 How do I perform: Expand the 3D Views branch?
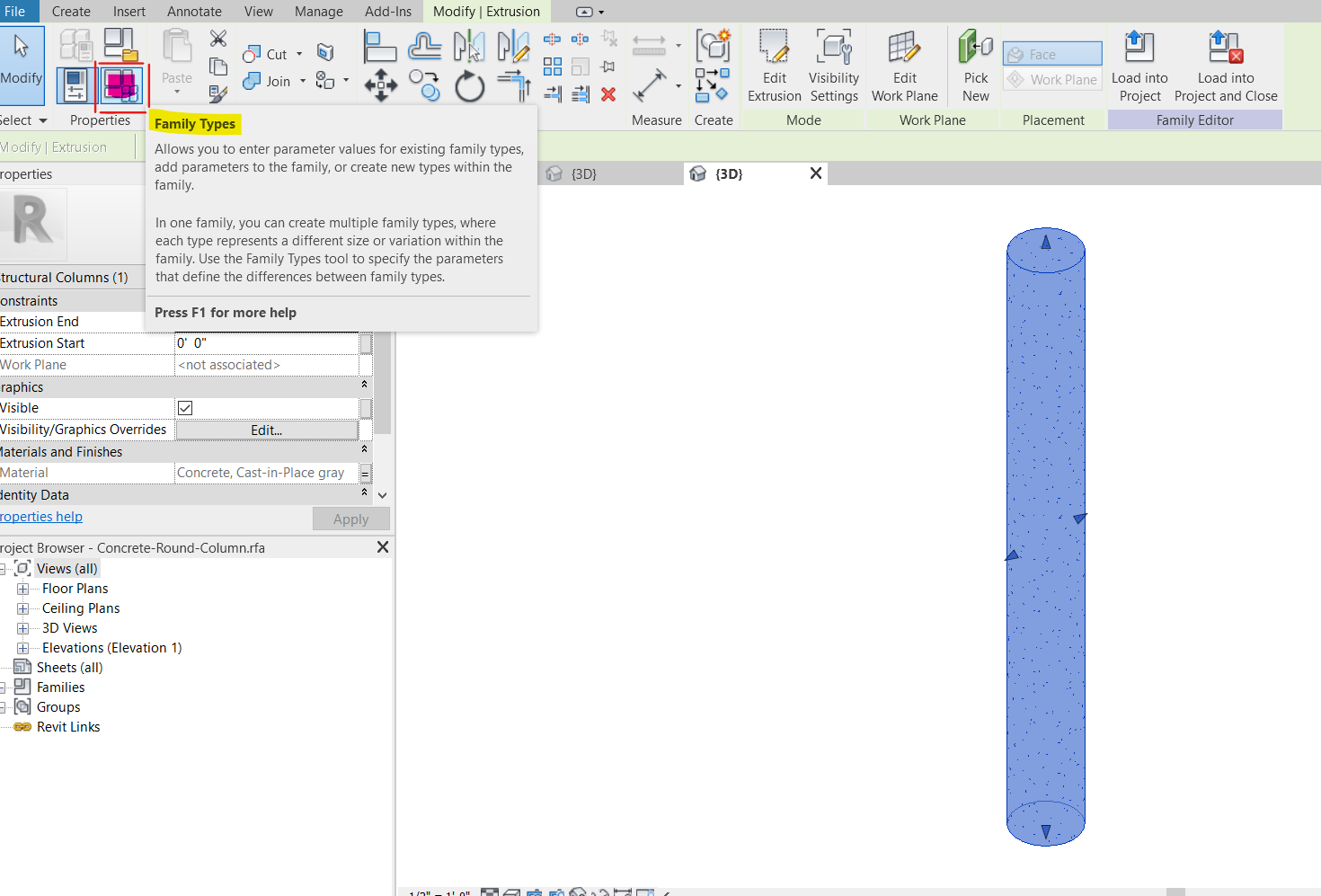point(23,627)
